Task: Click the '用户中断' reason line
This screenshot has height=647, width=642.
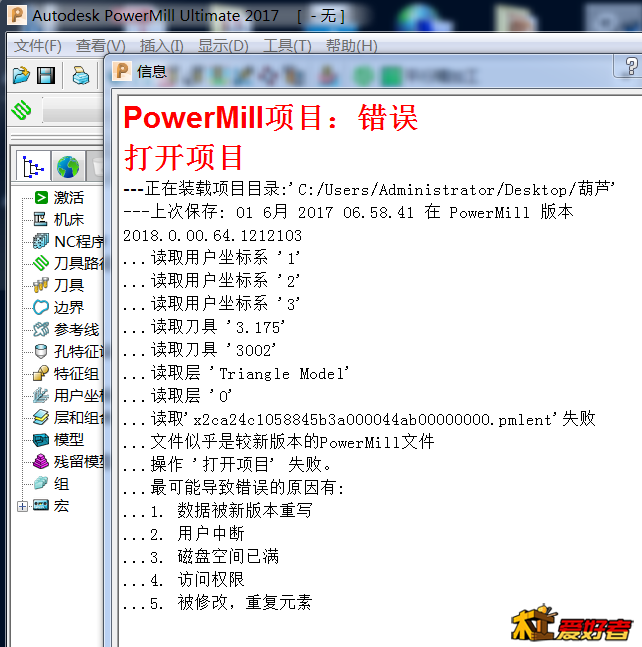Action: pyautogui.click(x=184, y=534)
